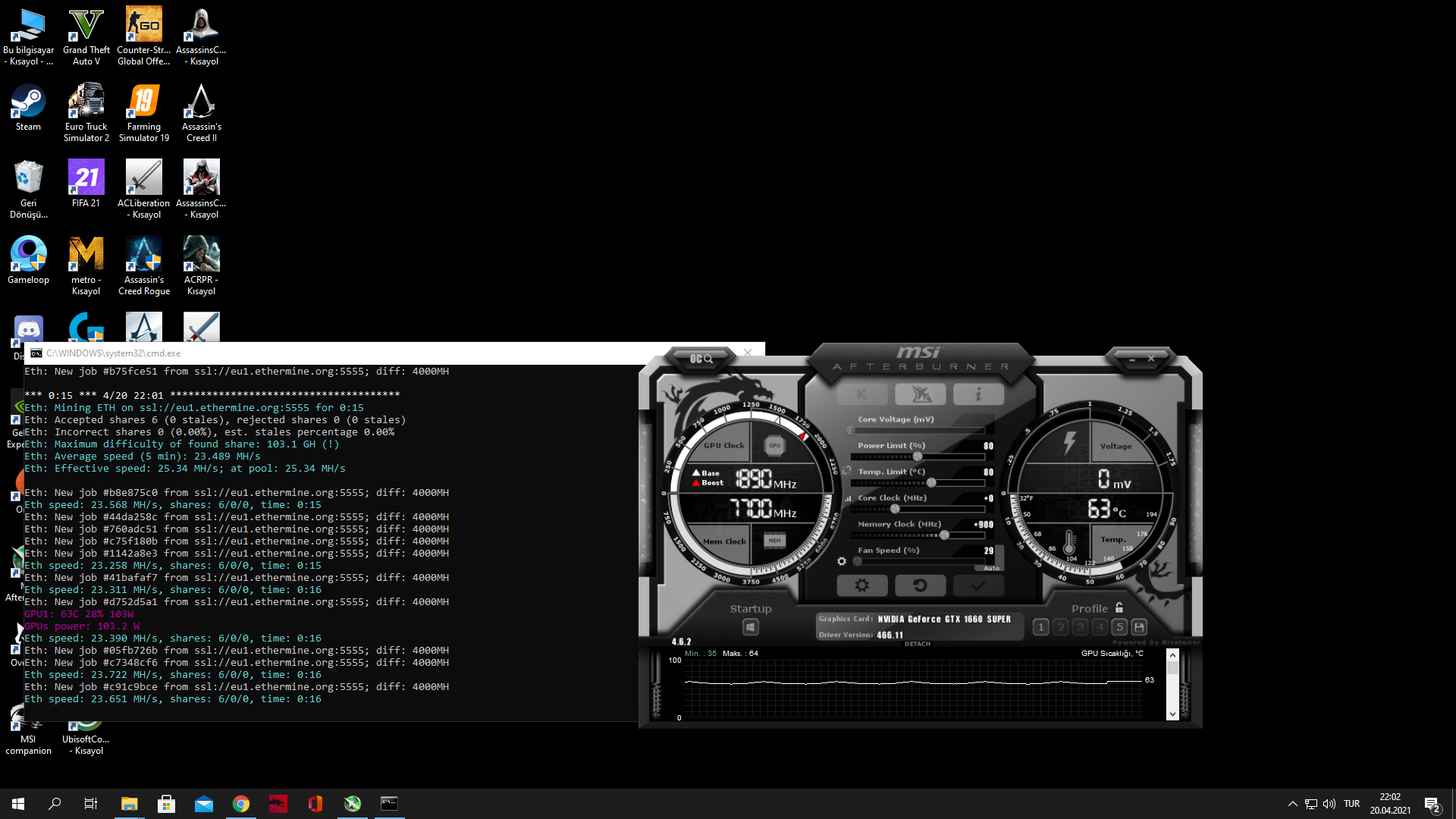Viewport: 1456px width, 819px height.
Task: Select MSI companion desktop icon
Action: 28,731
